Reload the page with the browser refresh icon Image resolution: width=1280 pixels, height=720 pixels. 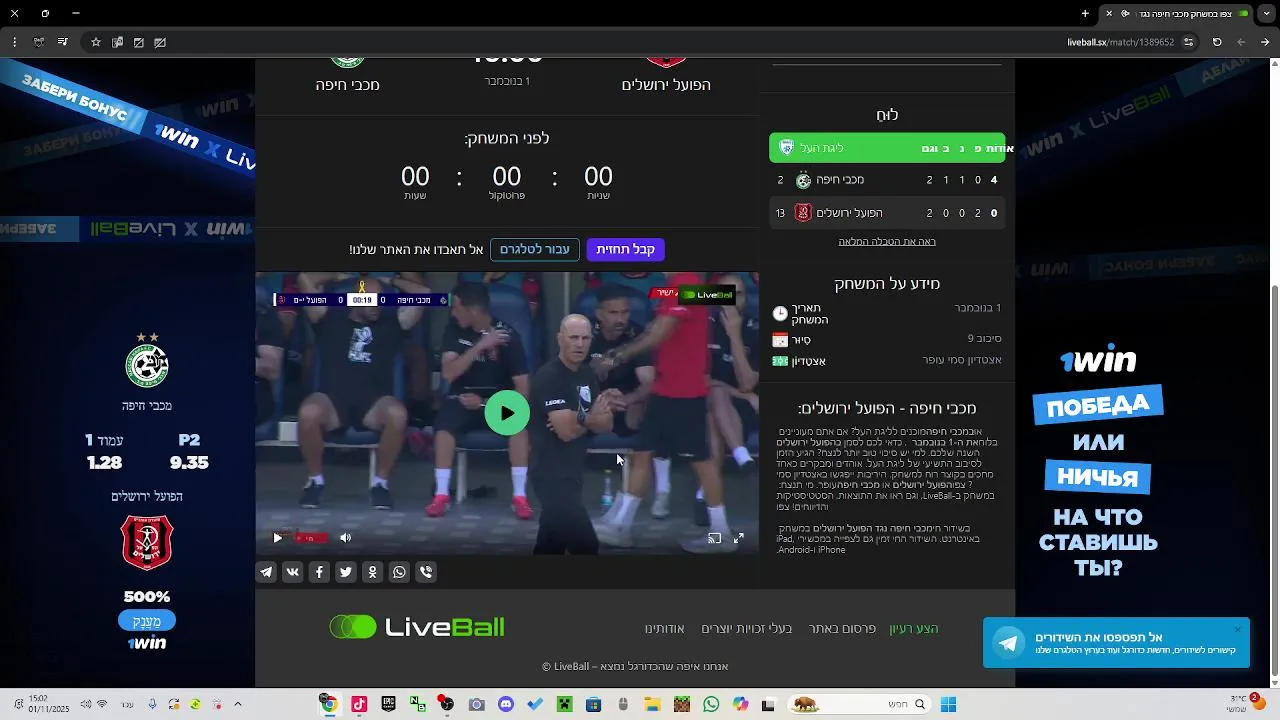pos(1217,42)
